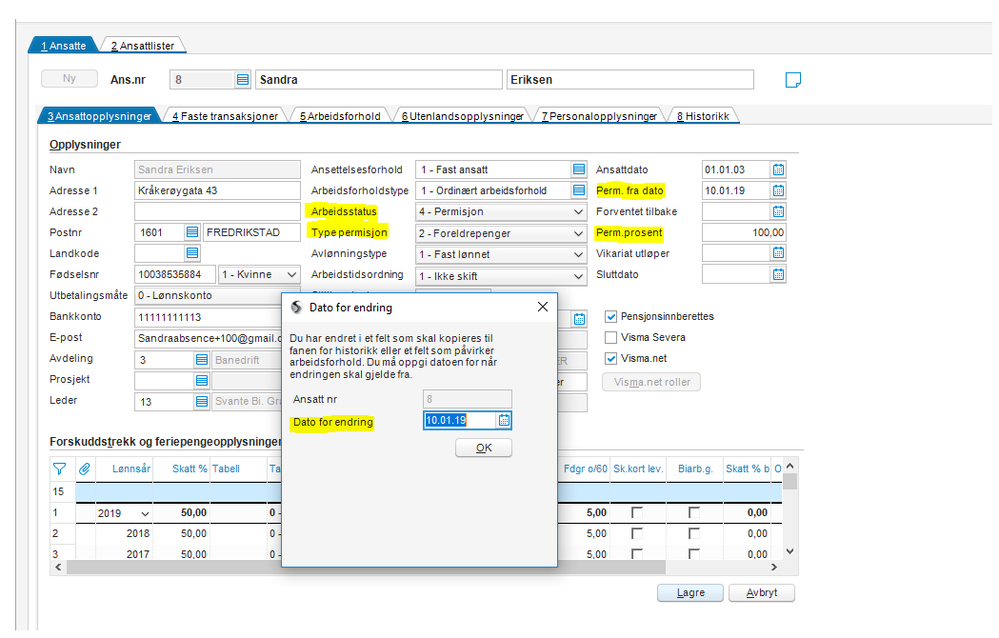Expand the Avlønningstype dropdown
This screenshot has height=638, width=999.
(x=578, y=254)
